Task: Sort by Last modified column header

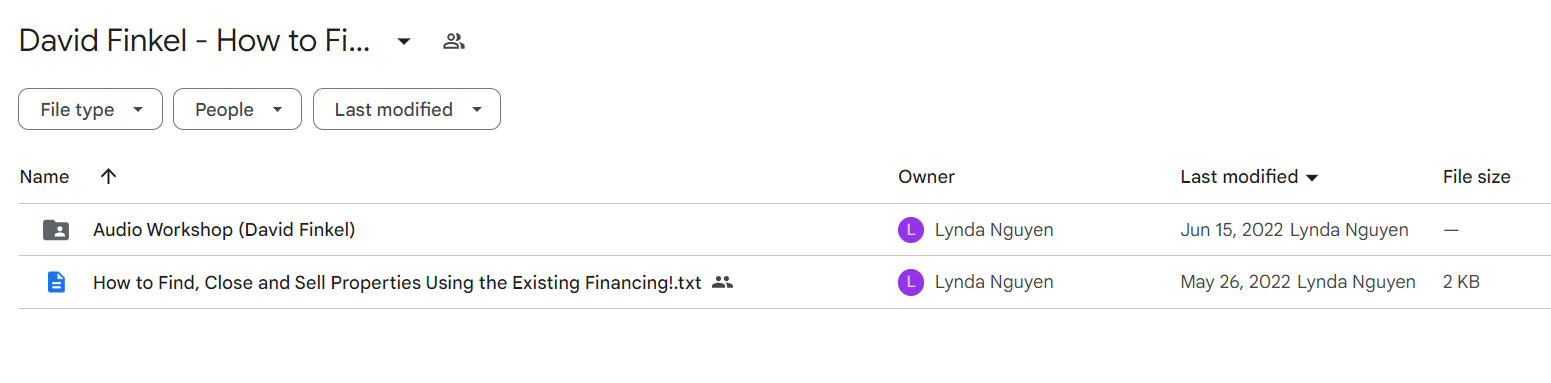Action: click(x=1239, y=177)
